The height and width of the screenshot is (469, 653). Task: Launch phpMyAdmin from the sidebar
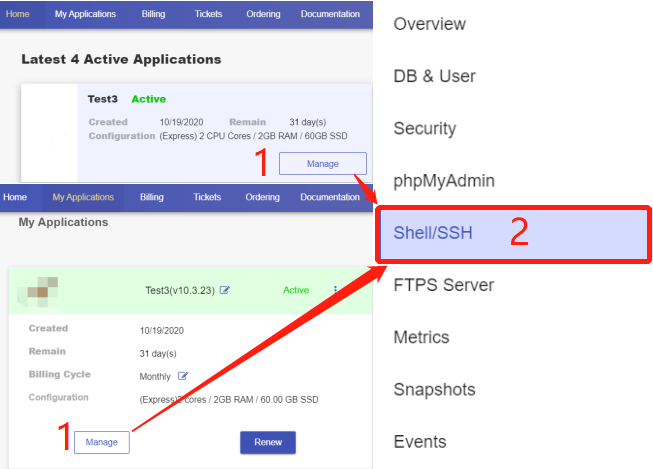[444, 181]
